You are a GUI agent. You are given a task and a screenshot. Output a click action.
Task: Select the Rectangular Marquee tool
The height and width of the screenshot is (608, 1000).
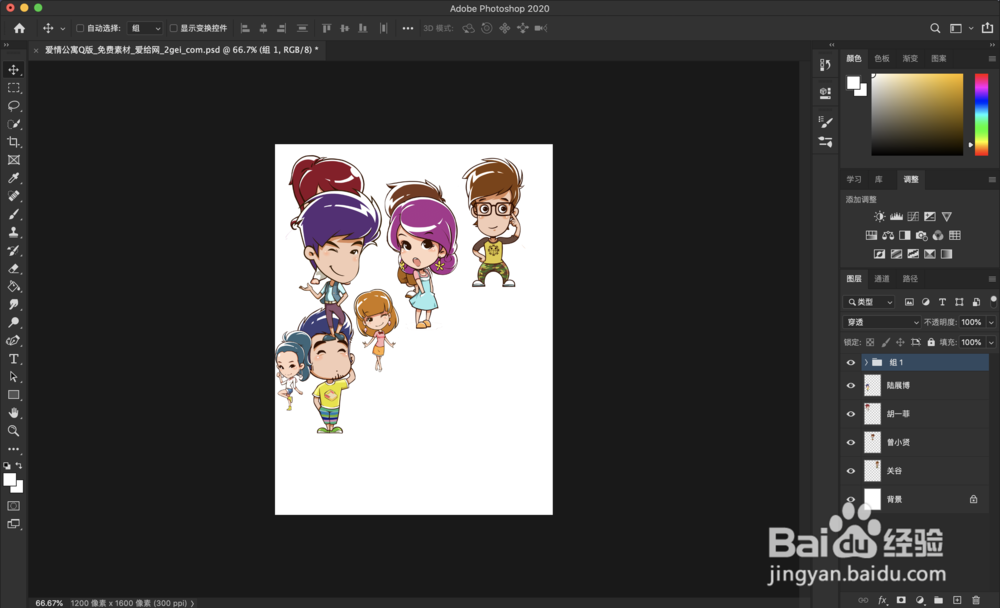13,87
